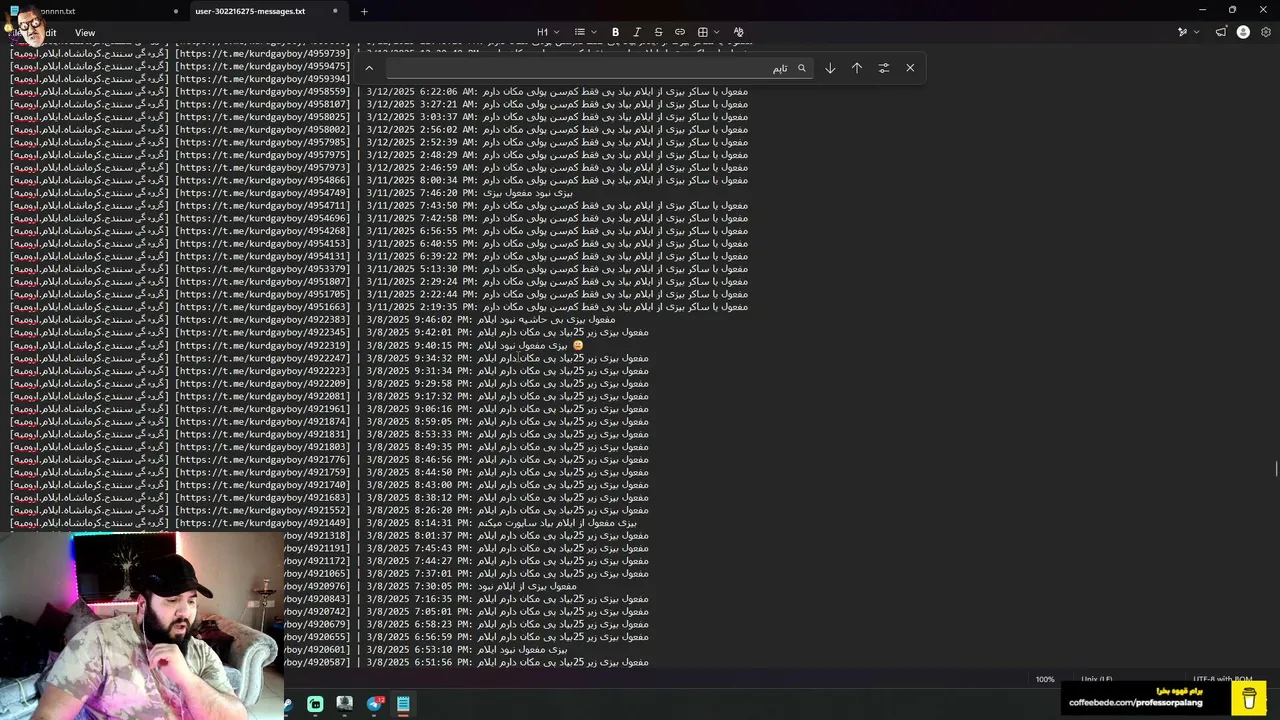Viewport: 1280px width, 720px height.
Task: Clear formatting with the toolbar icon
Action: 739,32
